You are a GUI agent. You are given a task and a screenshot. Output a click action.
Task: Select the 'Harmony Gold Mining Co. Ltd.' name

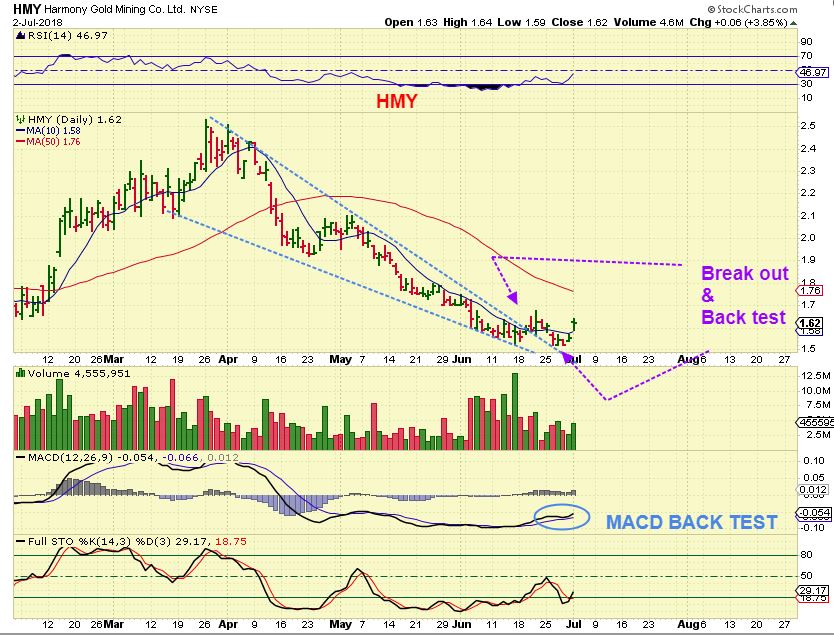(x=115, y=10)
